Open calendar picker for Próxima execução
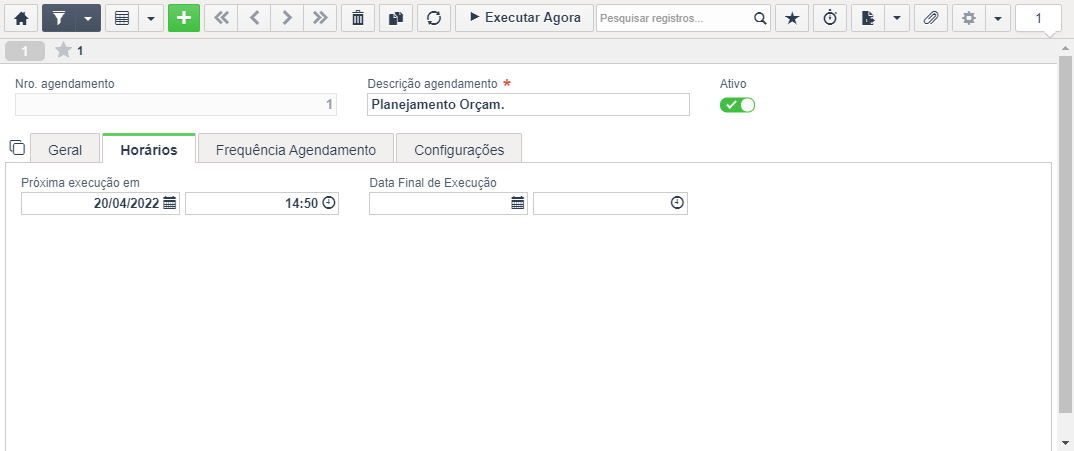Image resolution: width=1074 pixels, height=451 pixels. [170, 203]
